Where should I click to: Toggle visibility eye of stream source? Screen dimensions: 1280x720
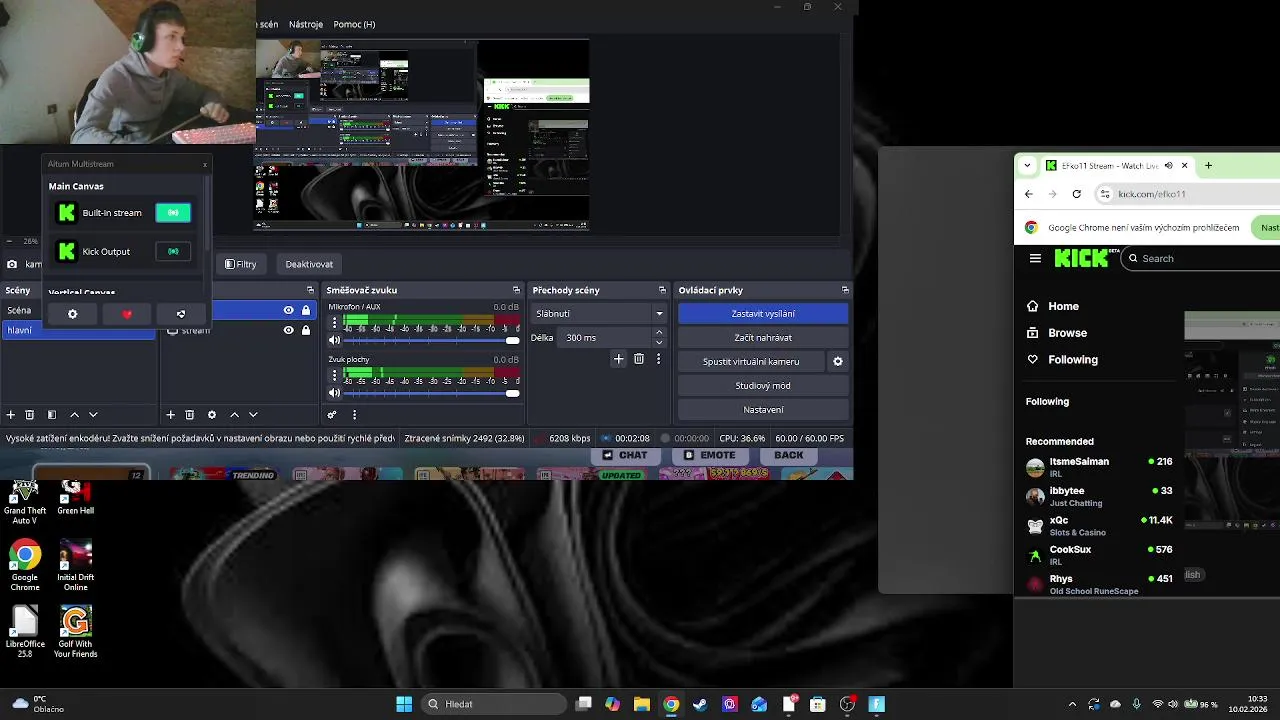coord(288,330)
